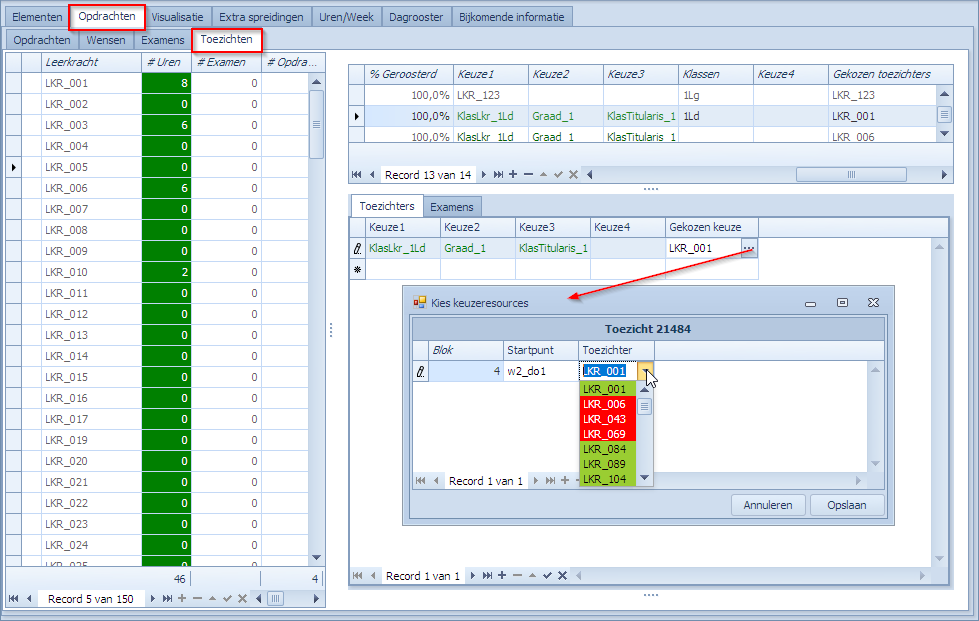Sort by # Uren column header
Screen dimensions: 979x621
[166, 62]
